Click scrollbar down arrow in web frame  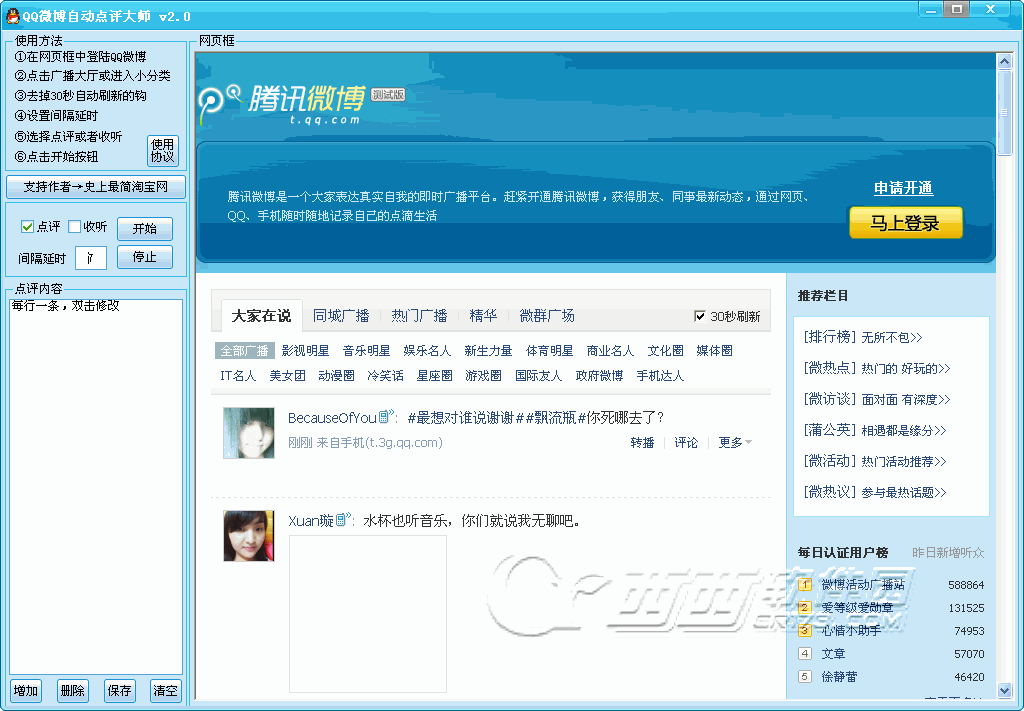1004,690
